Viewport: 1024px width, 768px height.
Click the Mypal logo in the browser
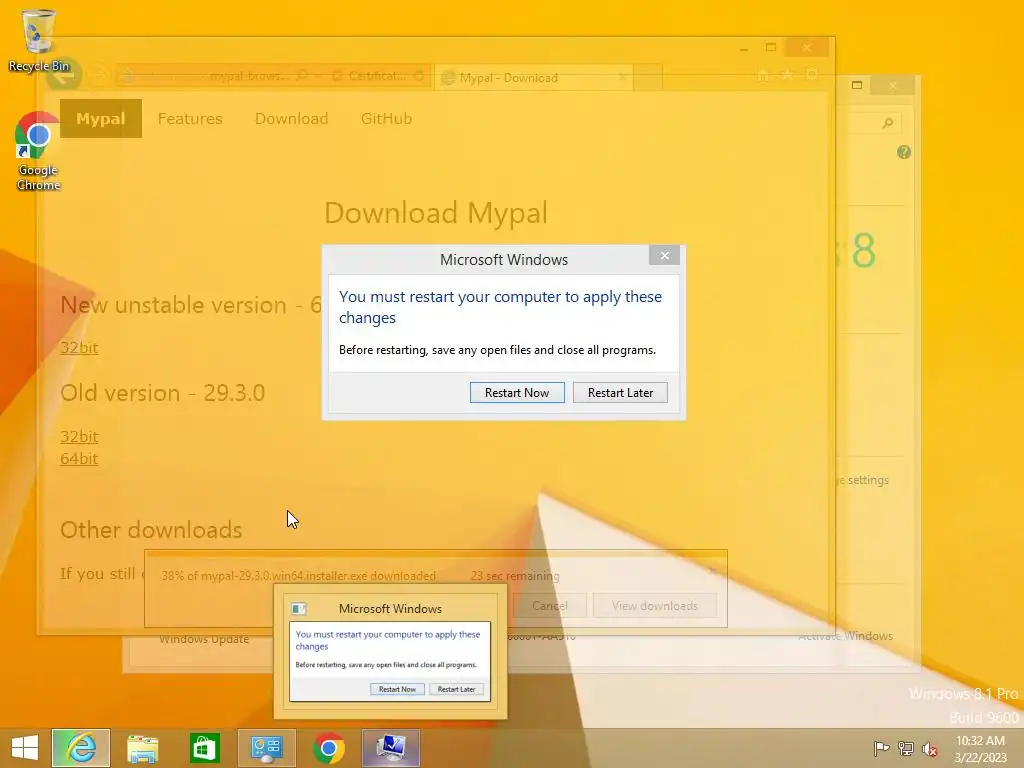(101, 118)
